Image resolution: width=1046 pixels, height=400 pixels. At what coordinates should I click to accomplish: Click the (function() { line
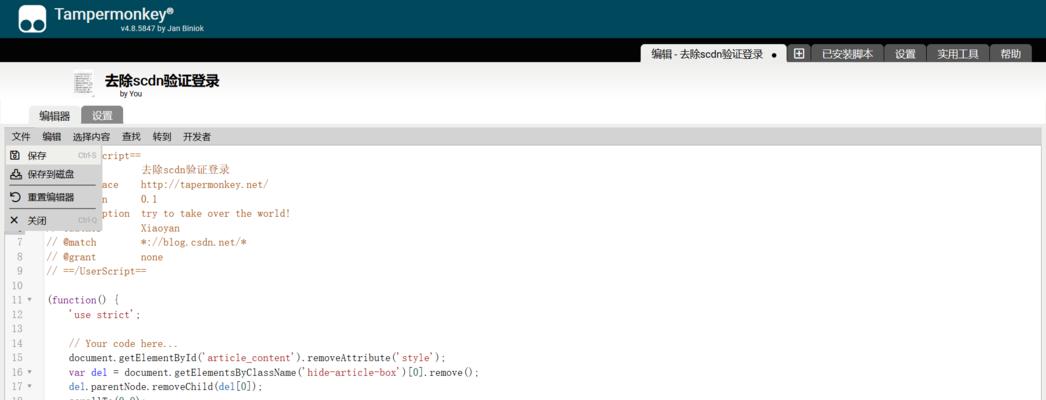83,299
